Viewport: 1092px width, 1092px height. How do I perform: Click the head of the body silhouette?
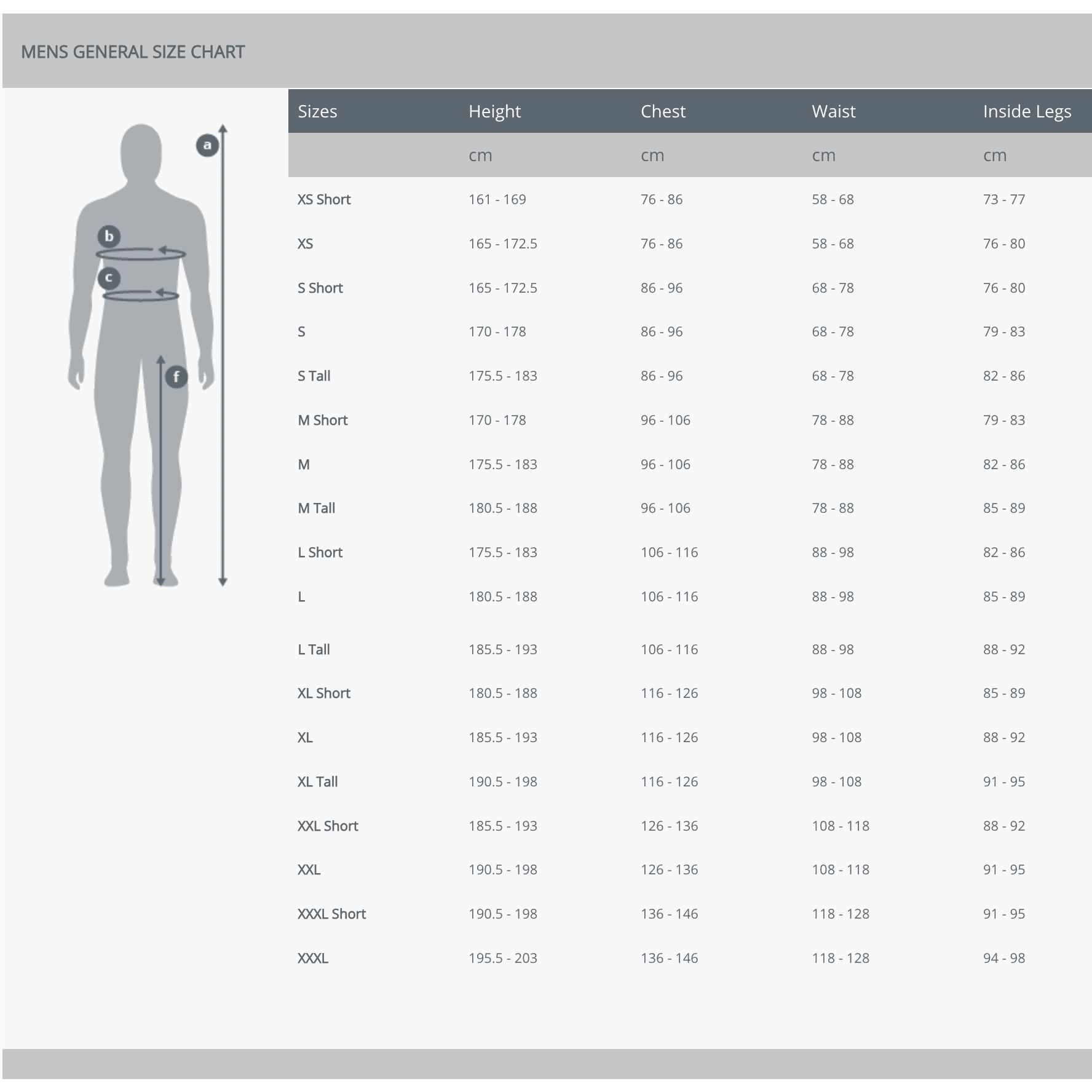coord(141,151)
